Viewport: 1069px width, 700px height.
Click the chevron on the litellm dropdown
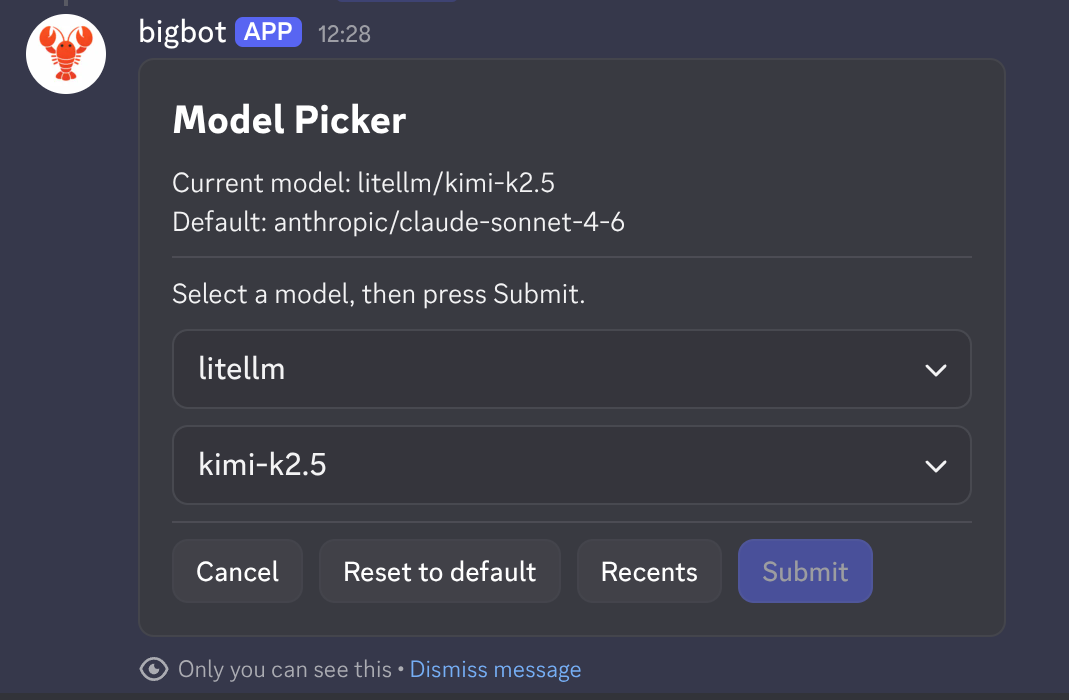click(936, 369)
